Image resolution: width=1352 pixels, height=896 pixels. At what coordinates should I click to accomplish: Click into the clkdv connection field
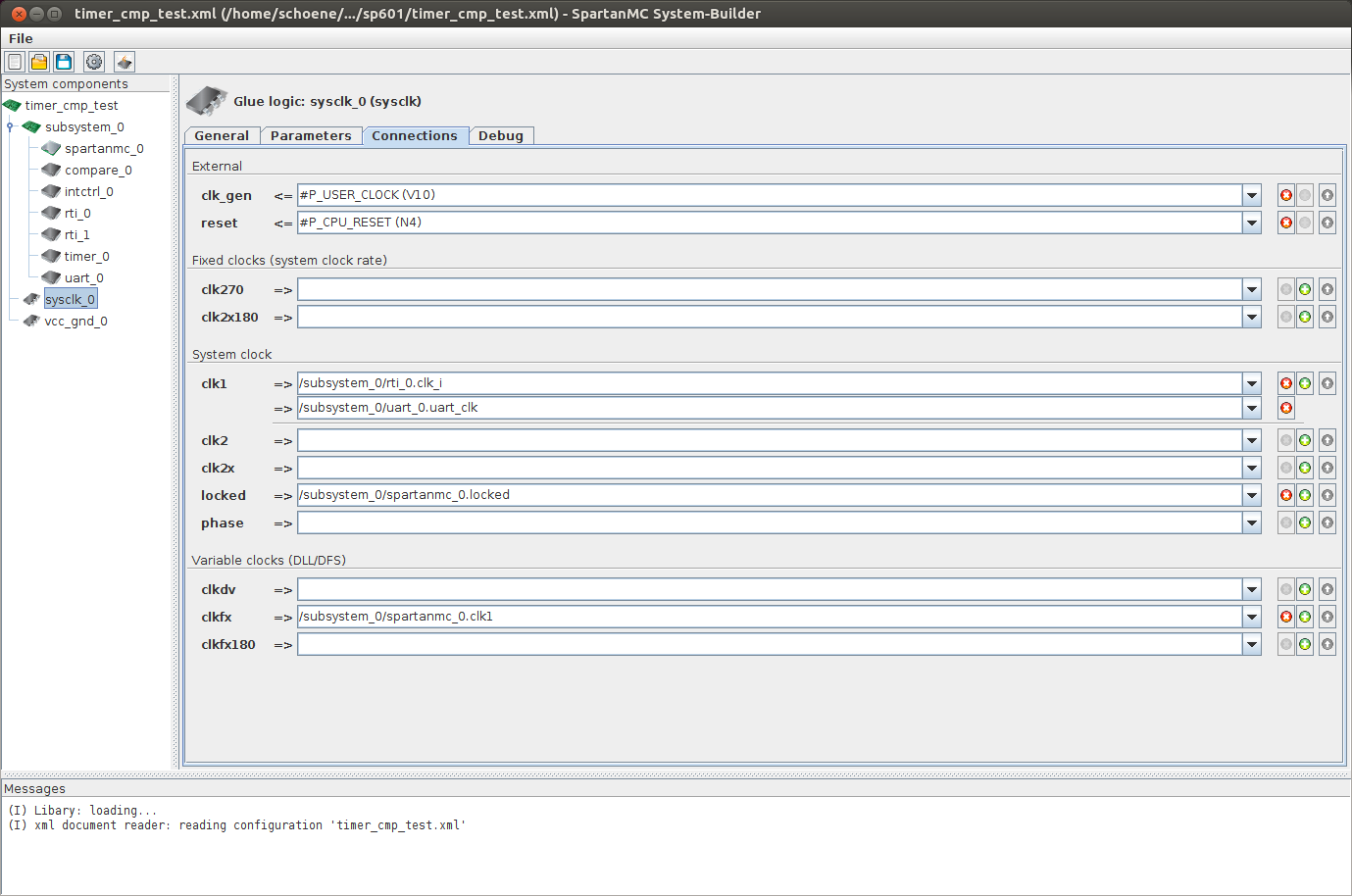point(770,589)
